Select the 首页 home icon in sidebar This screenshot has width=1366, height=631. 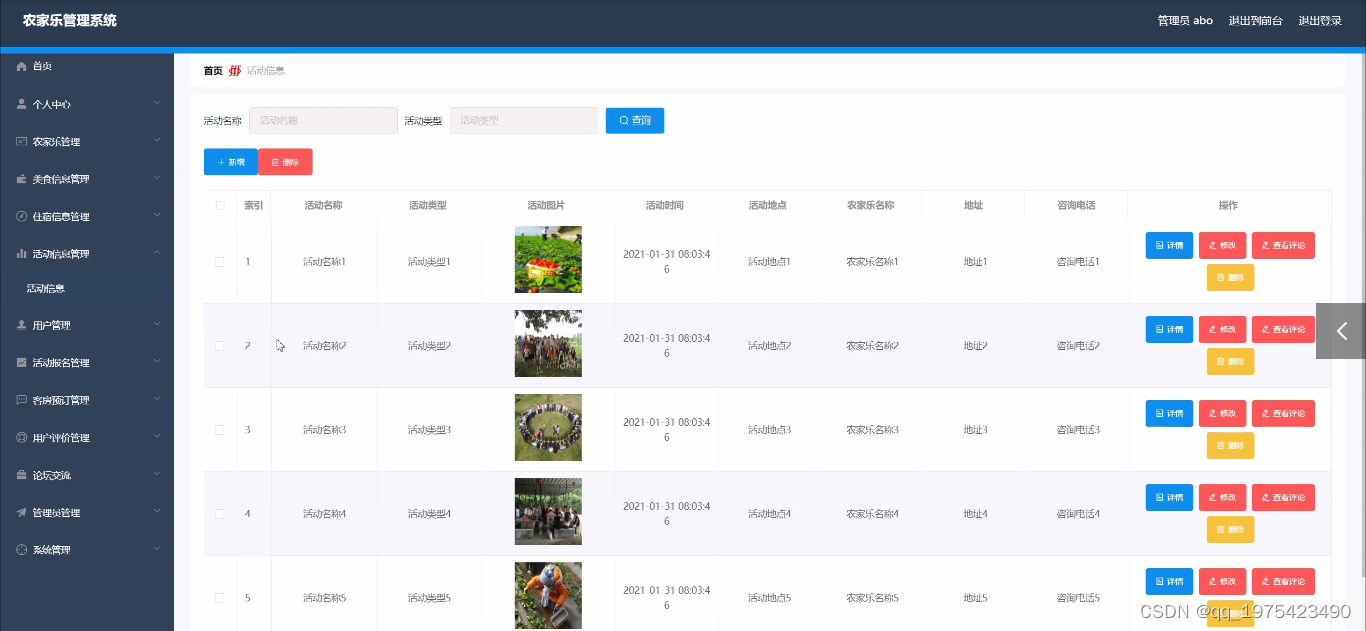(22, 66)
